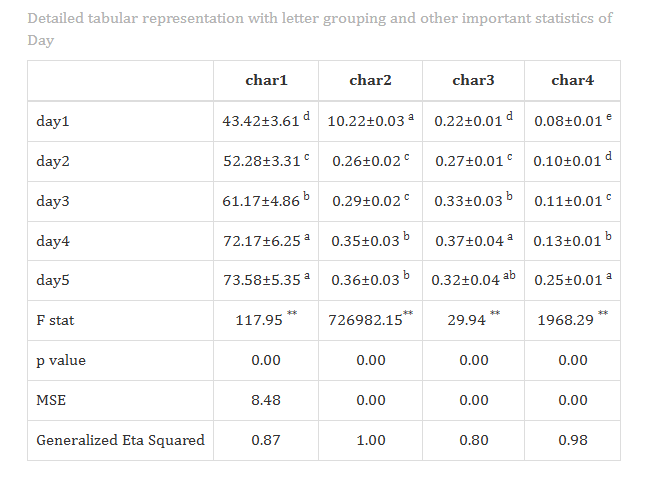Click the char4 column header
656x490 pixels.
(x=572, y=80)
